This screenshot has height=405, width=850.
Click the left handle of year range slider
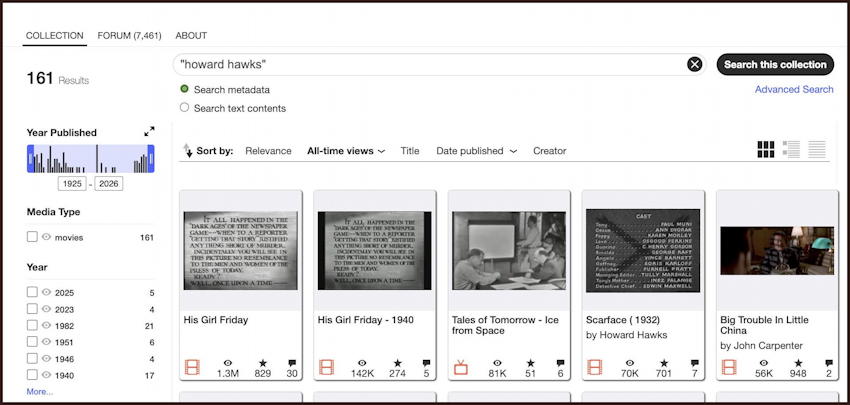(30, 158)
